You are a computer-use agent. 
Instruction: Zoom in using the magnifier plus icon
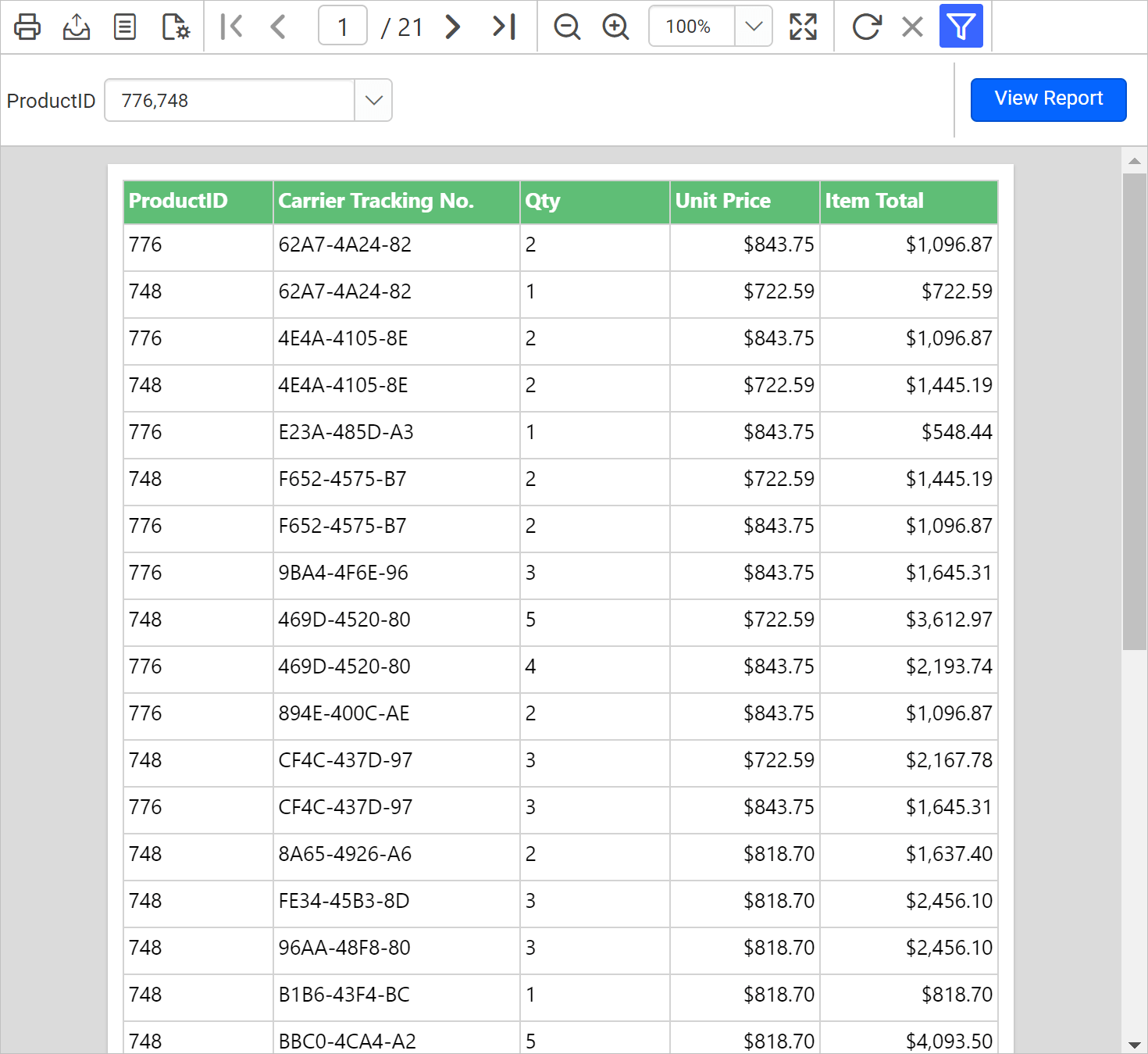tap(615, 26)
